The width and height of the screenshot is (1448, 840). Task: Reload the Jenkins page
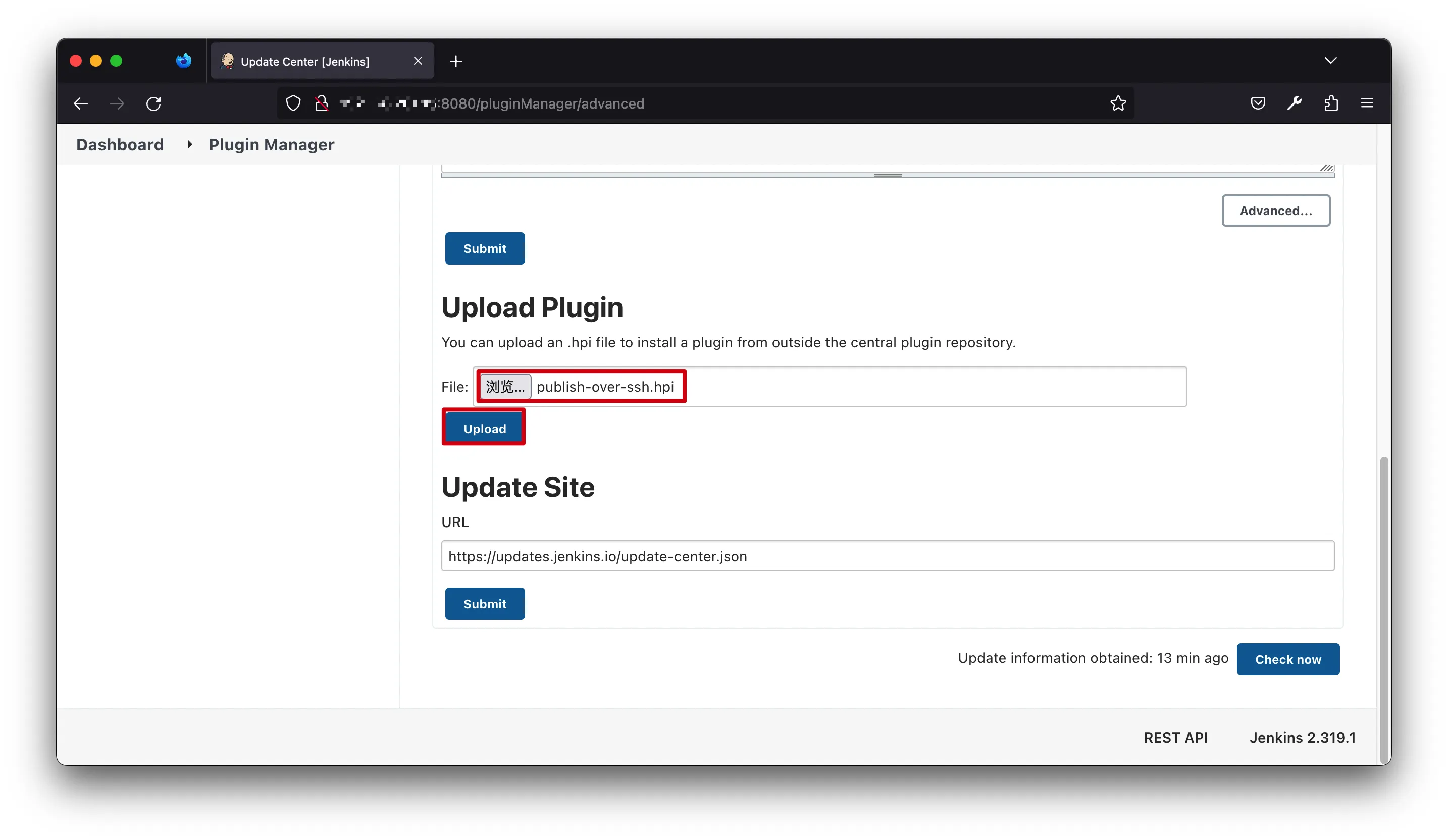pos(153,103)
